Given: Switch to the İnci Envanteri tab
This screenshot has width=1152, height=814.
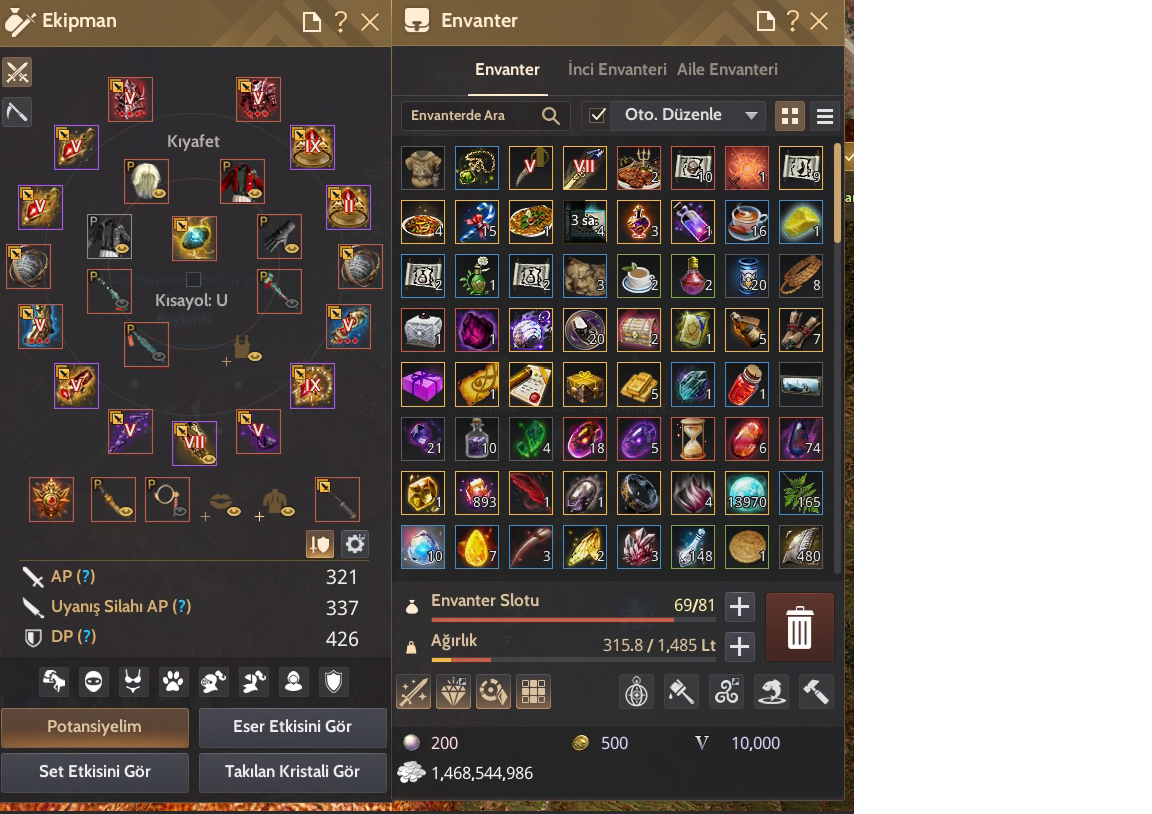Looking at the screenshot, I should tap(617, 70).
